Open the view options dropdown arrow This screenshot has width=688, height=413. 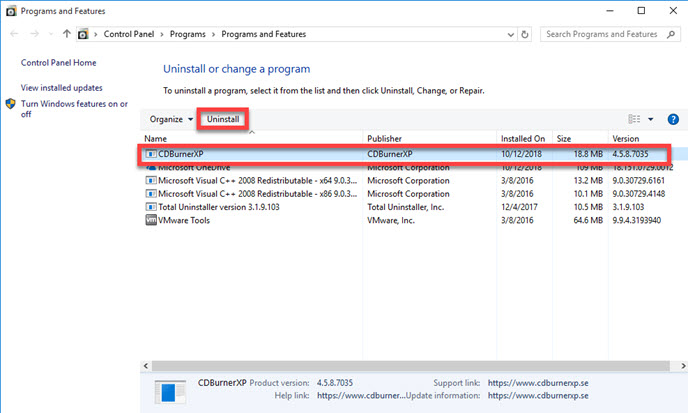[x=651, y=119]
